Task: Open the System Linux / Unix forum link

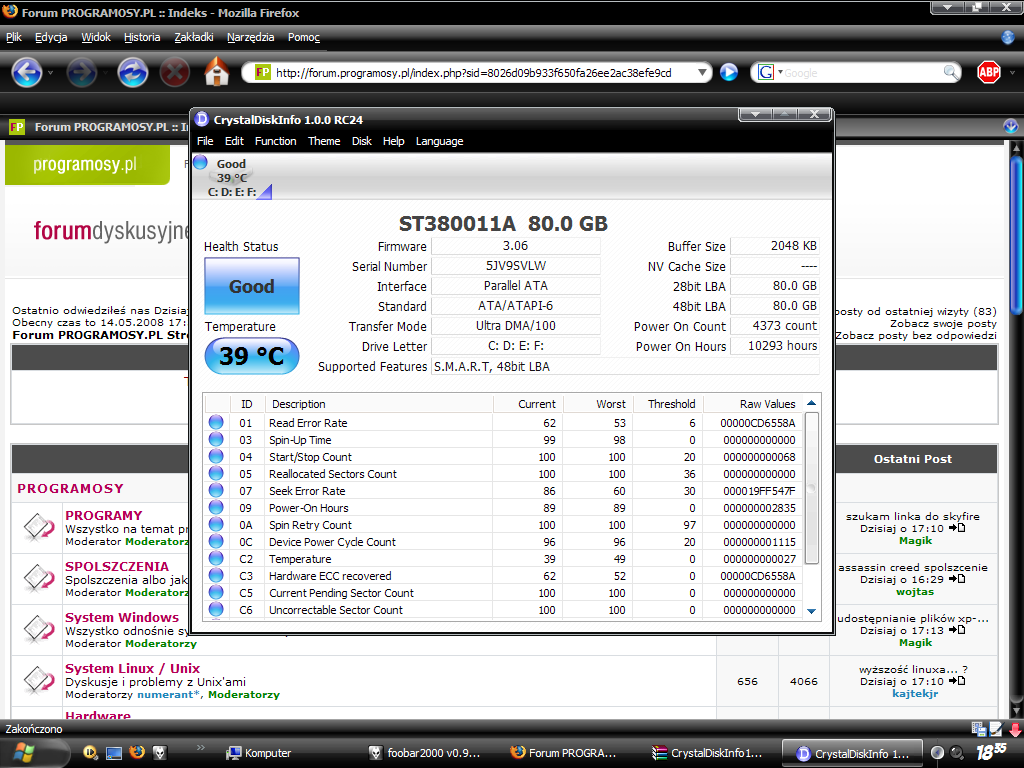Action: coord(133,668)
